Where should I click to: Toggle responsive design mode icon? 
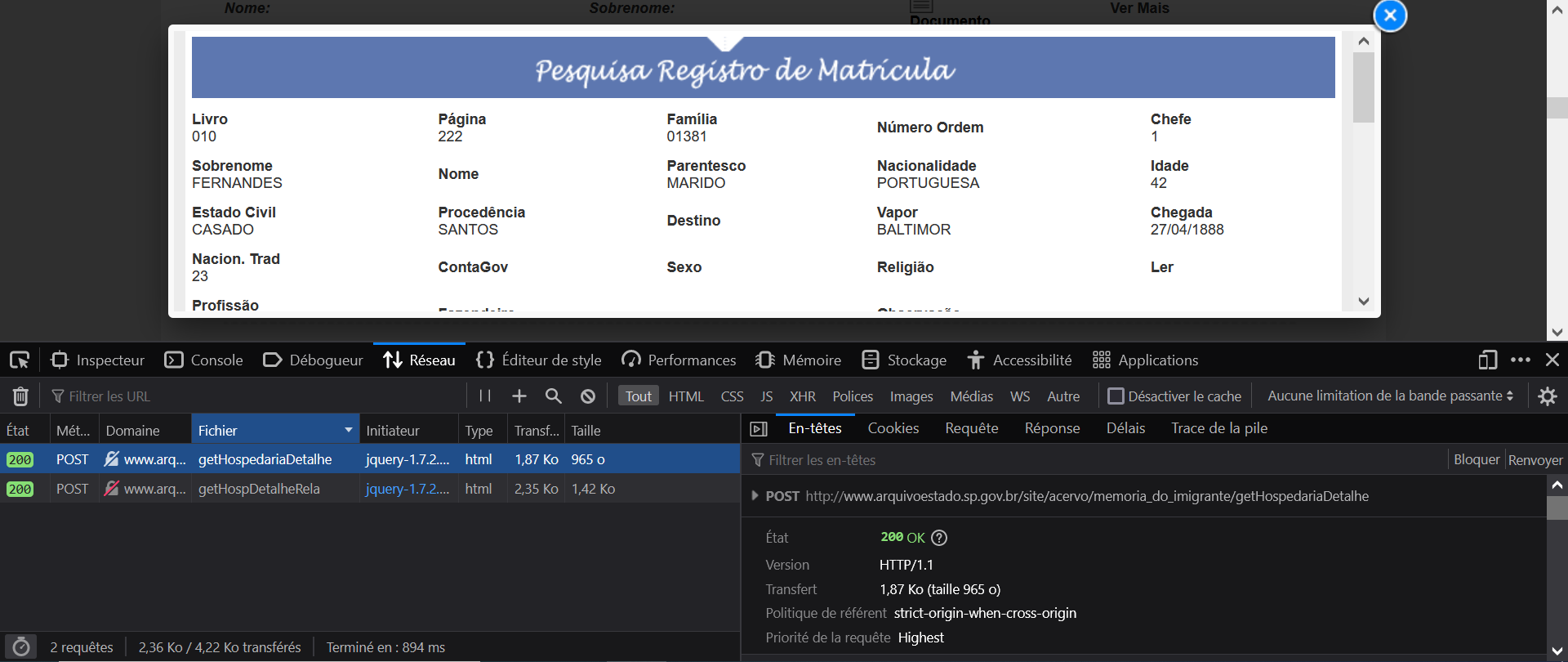coord(1487,360)
